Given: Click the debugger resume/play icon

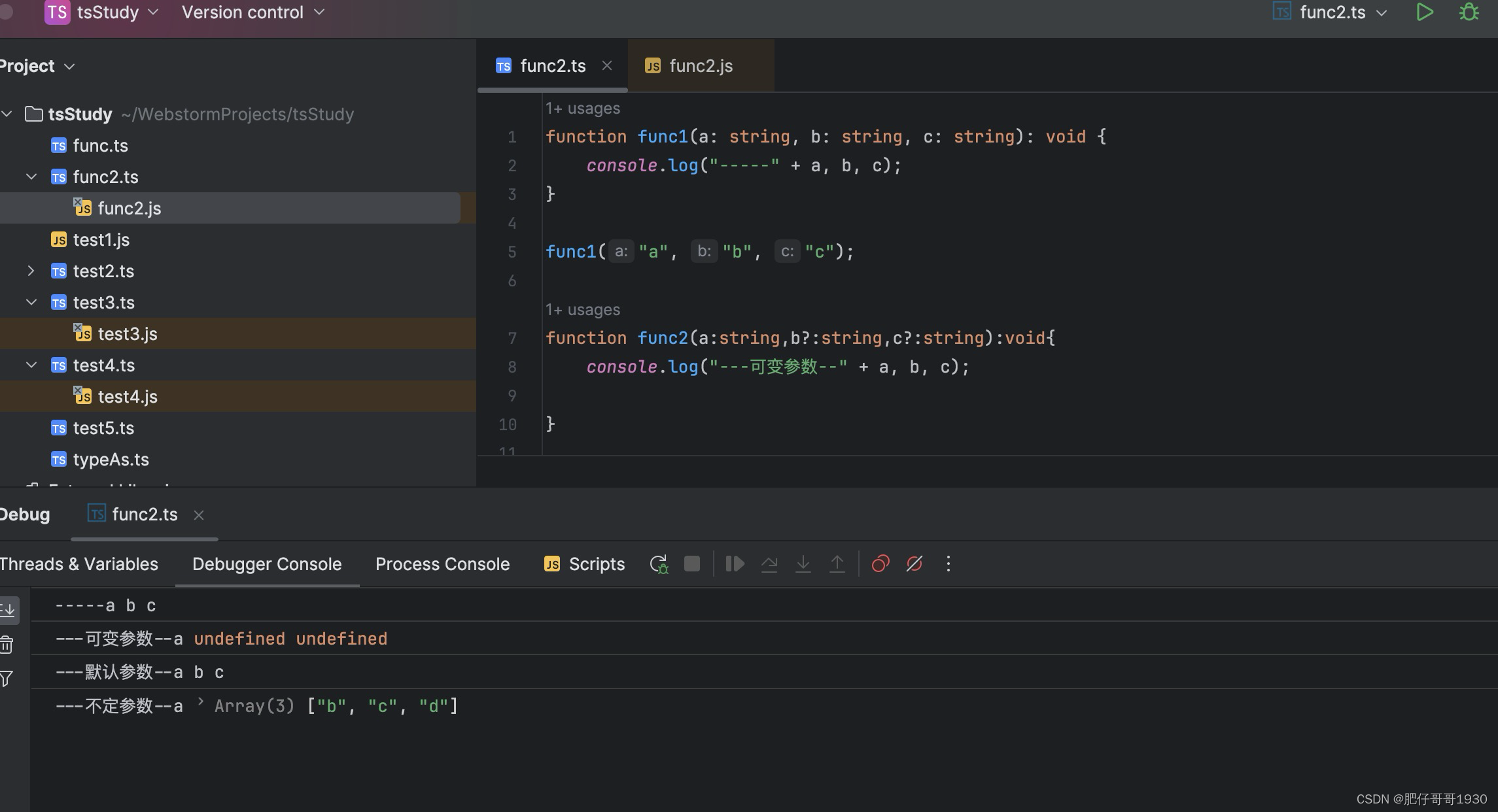Looking at the screenshot, I should click(734, 563).
